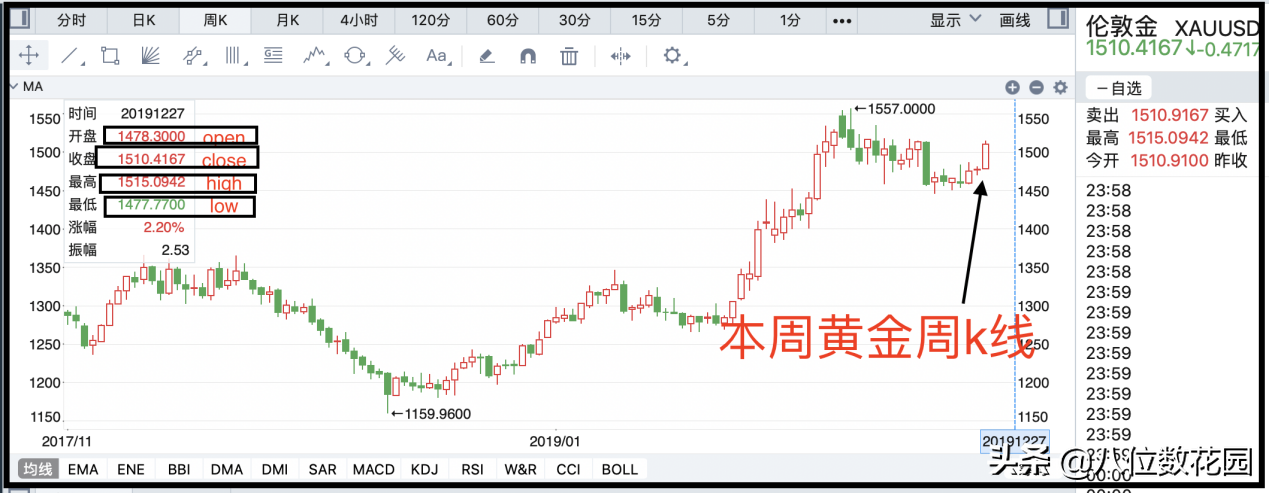Select the crosshair move cursor tool

click(x=29, y=56)
